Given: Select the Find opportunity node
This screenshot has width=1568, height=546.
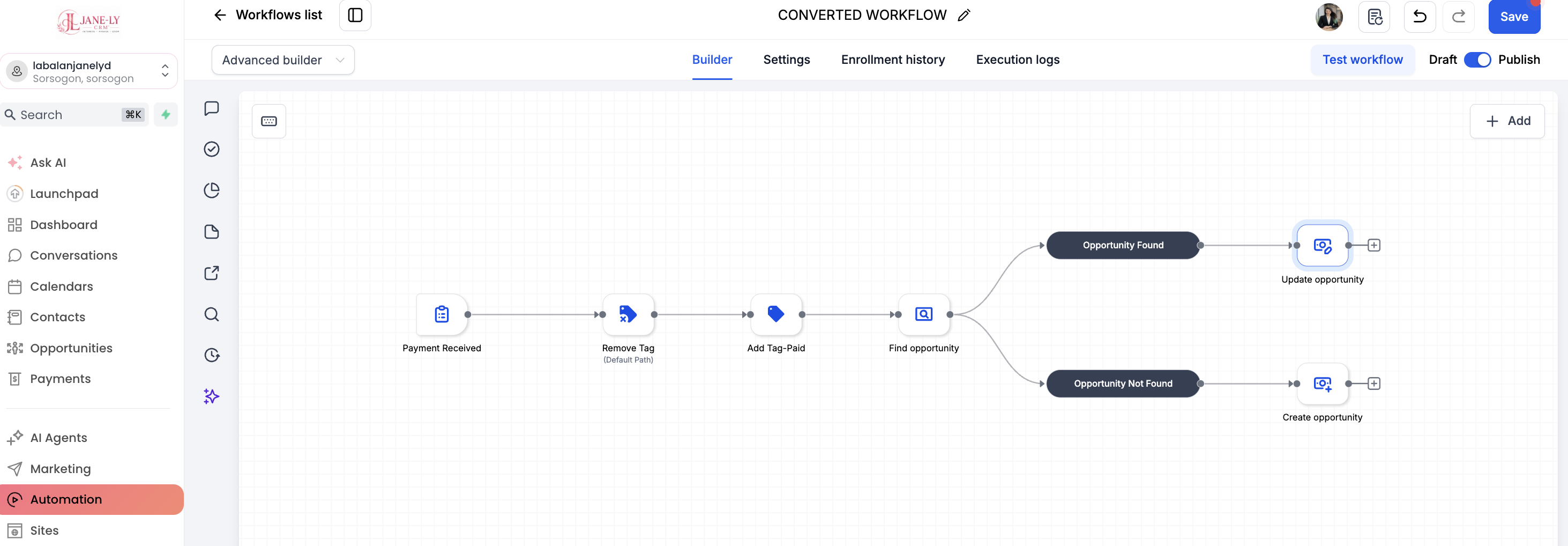Looking at the screenshot, I should point(923,314).
